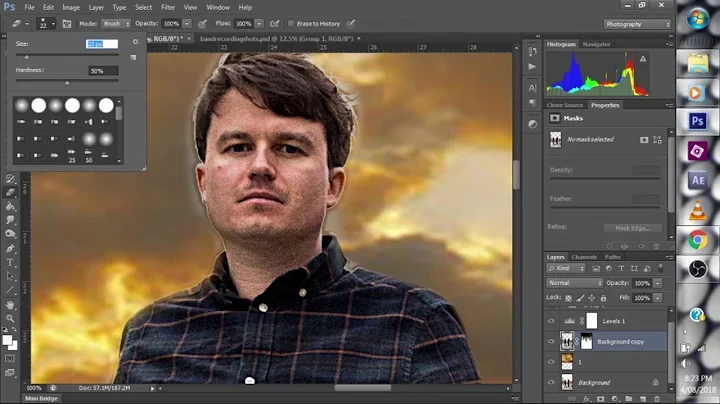
Task: Switch to the Channels tab
Action: pos(585,257)
